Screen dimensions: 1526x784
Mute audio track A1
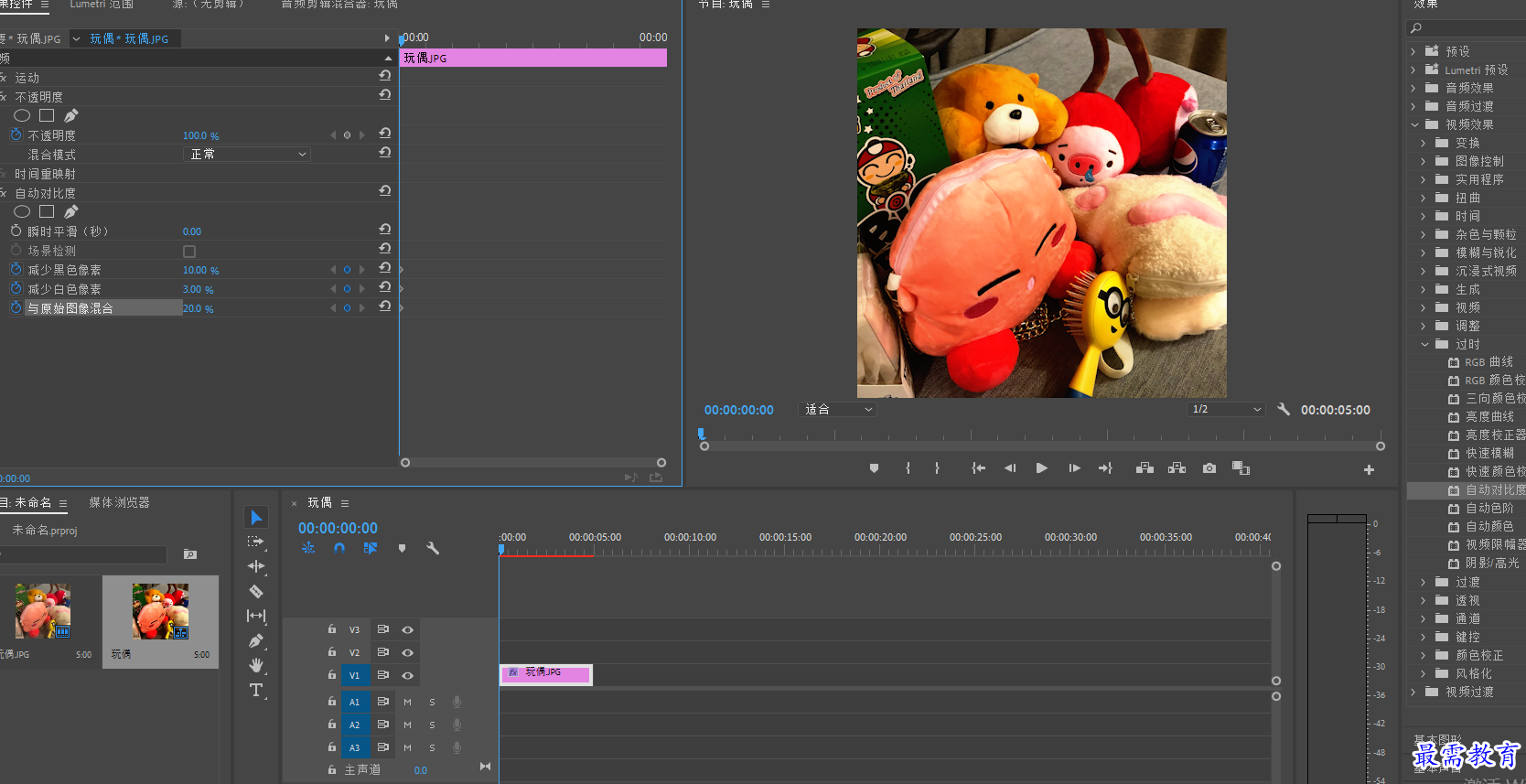[407, 702]
